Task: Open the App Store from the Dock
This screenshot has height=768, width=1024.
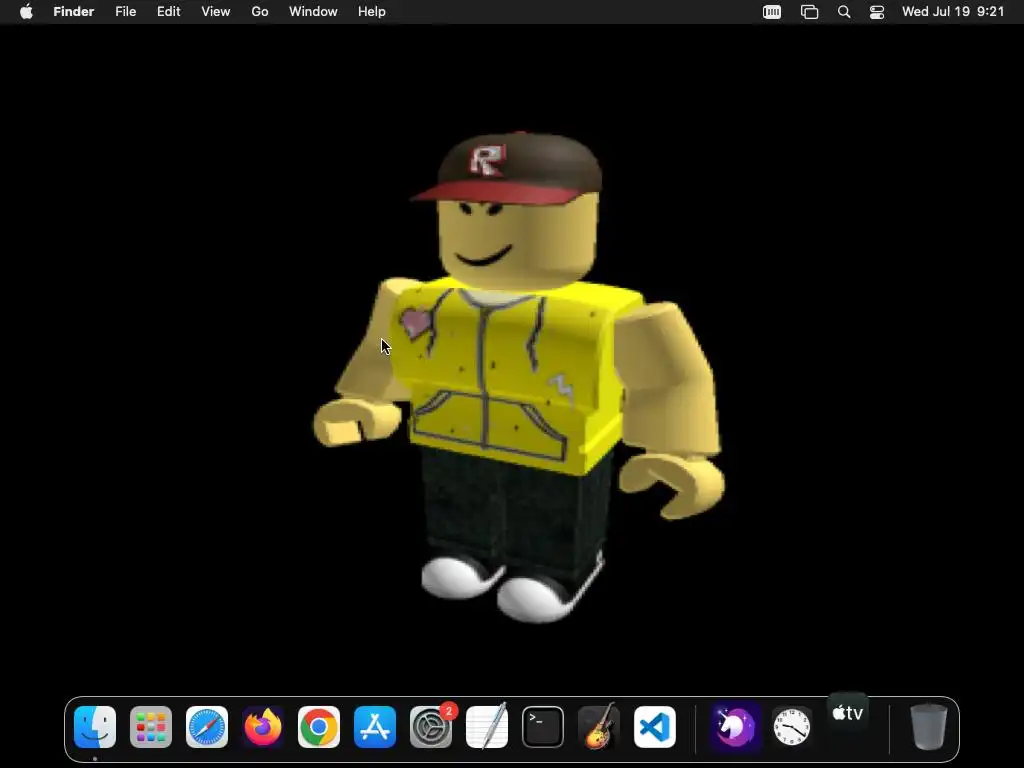Action: (x=375, y=727)
